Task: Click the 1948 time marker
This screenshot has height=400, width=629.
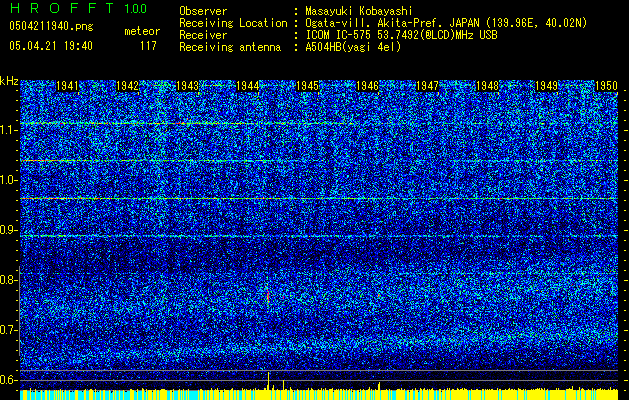Action: (x=487, y=86)
